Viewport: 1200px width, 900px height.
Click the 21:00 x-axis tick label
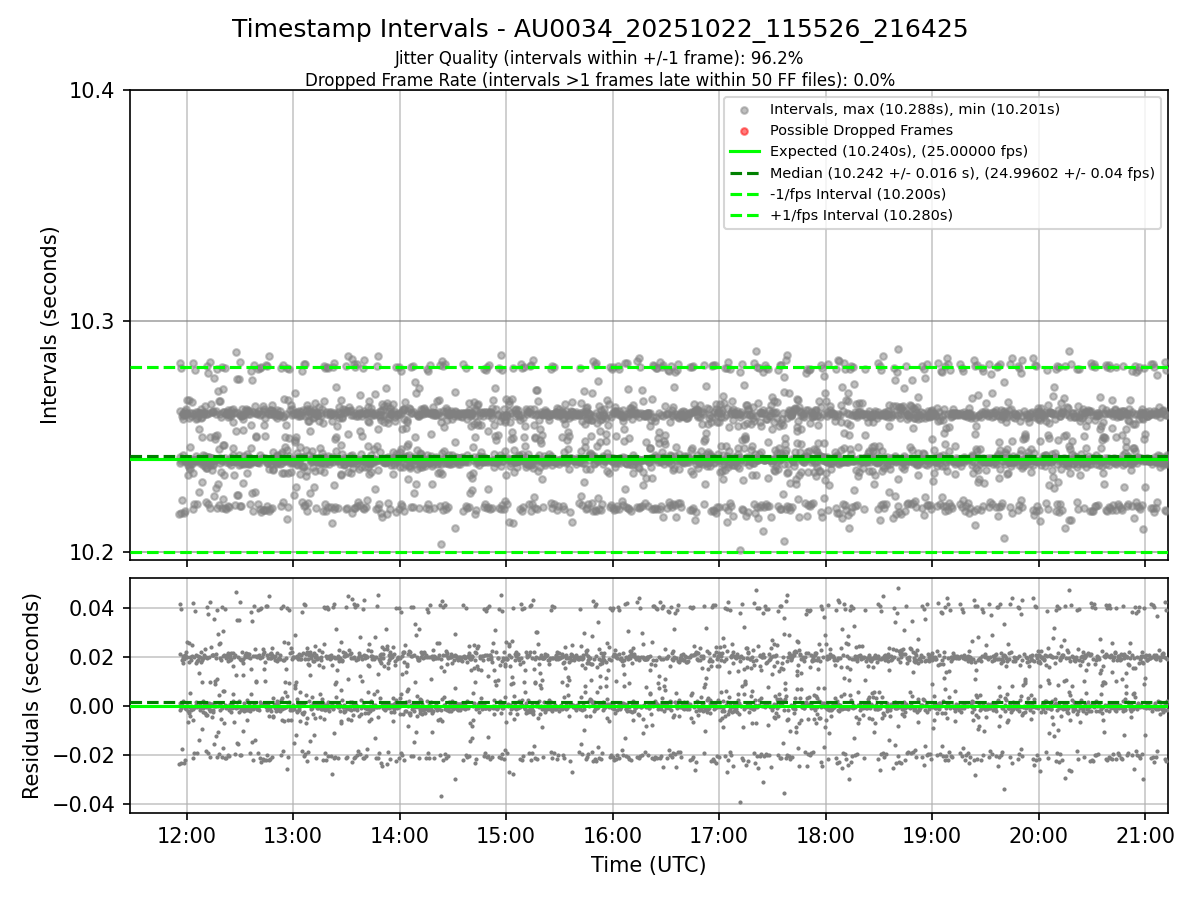tap(1144, 836)
